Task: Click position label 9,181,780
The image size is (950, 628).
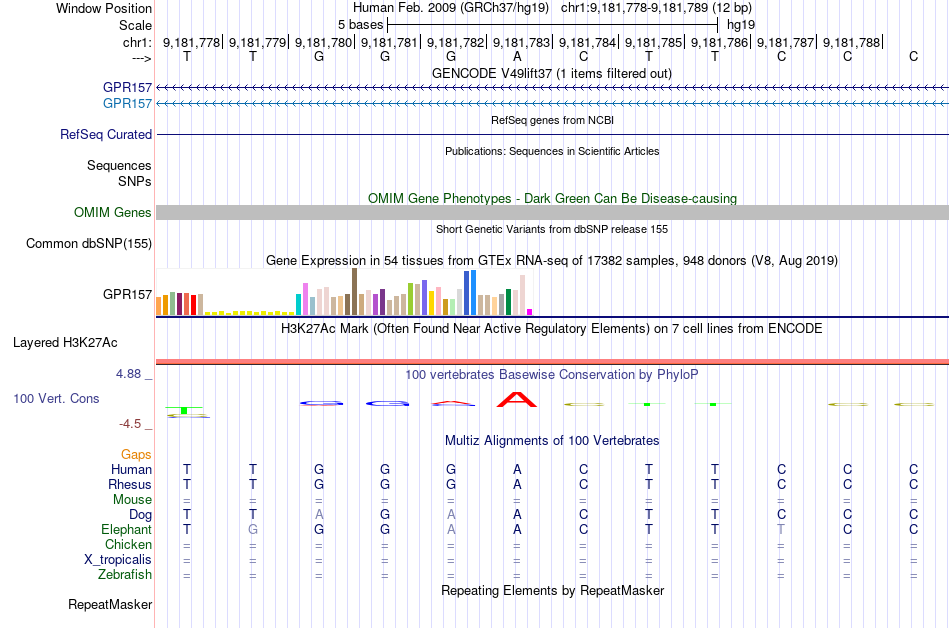Action: click(324, 42)
